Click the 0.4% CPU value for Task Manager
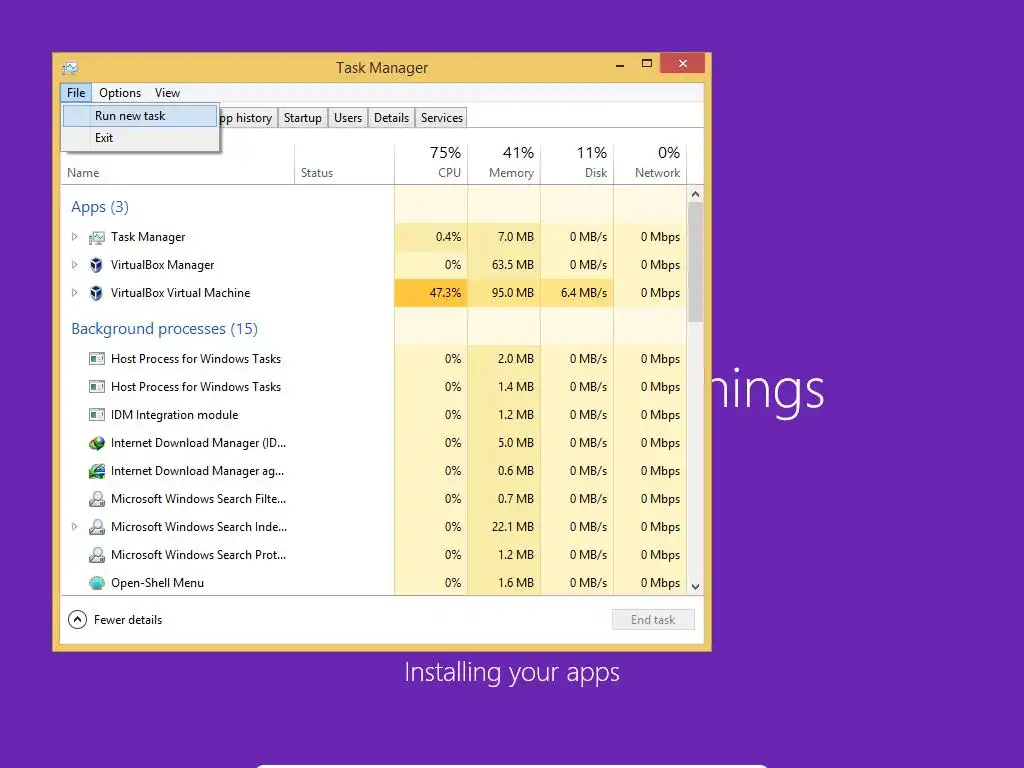The image size is (1024, 768). (448, 237)
